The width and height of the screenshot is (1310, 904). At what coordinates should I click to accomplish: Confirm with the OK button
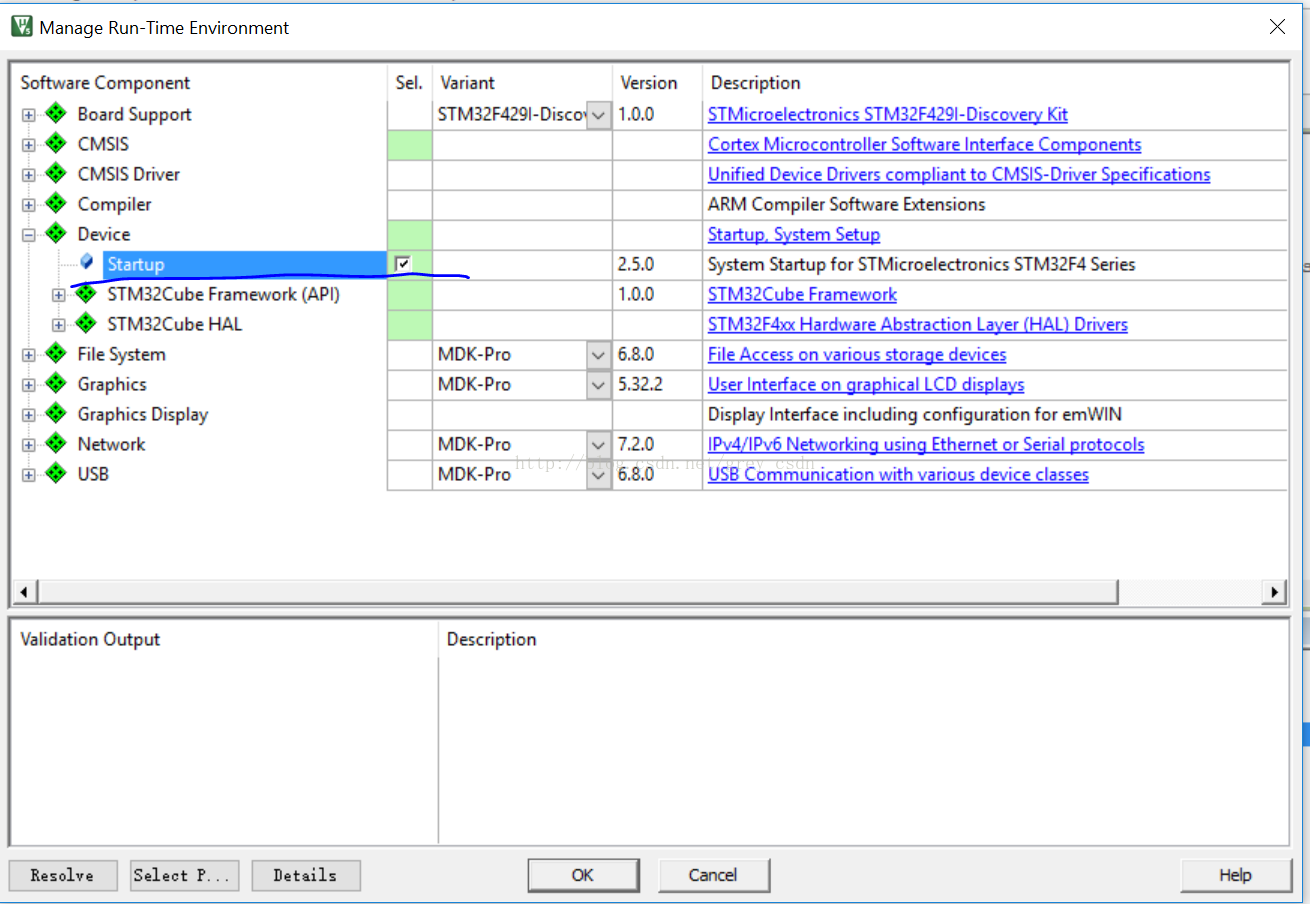click(x=583, y=875)
